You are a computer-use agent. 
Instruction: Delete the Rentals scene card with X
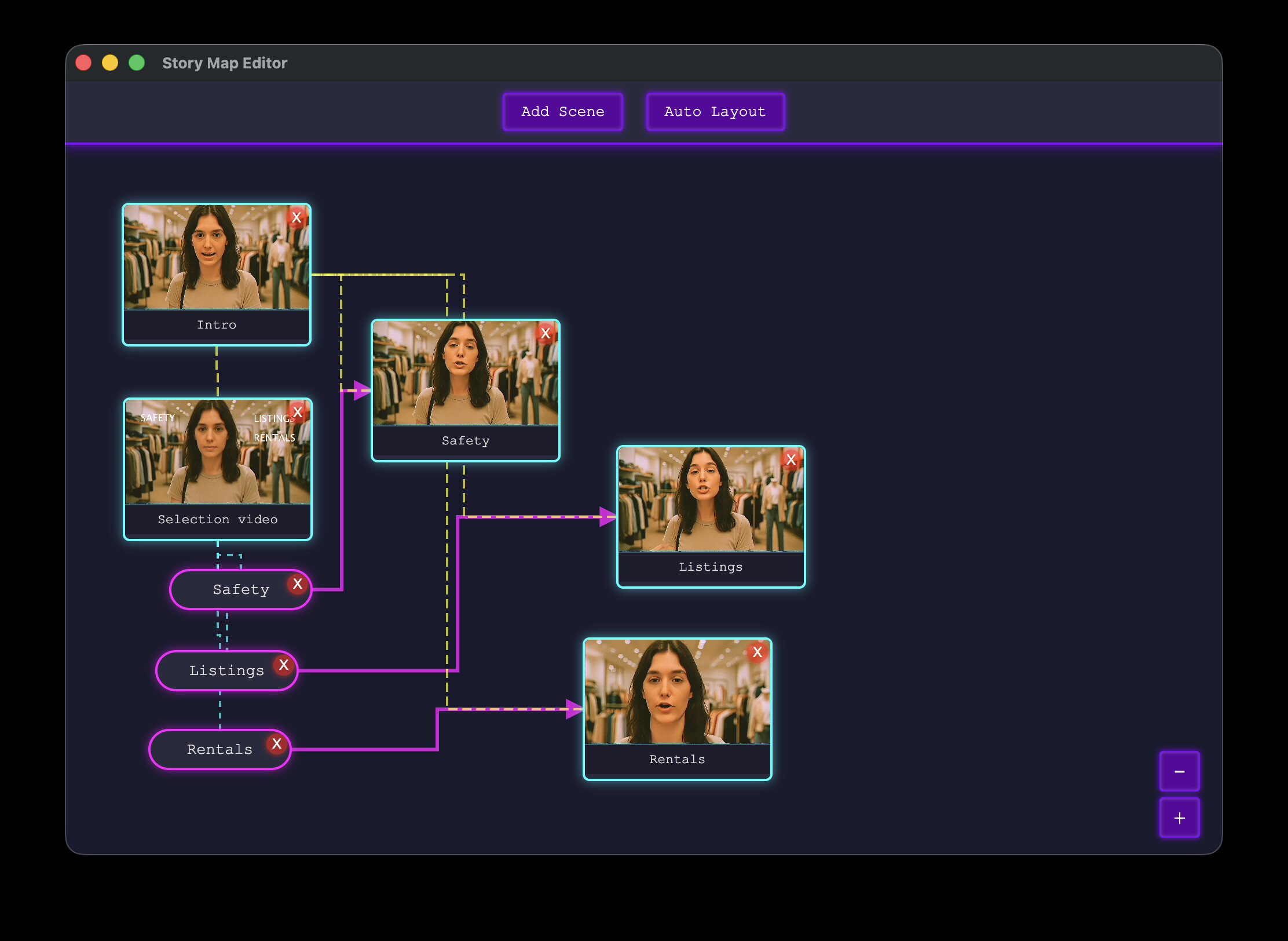tap(758, 652)
